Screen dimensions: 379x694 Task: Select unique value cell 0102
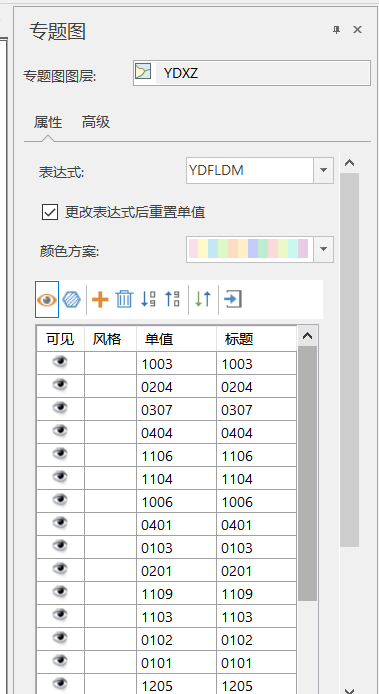point(176,639)
